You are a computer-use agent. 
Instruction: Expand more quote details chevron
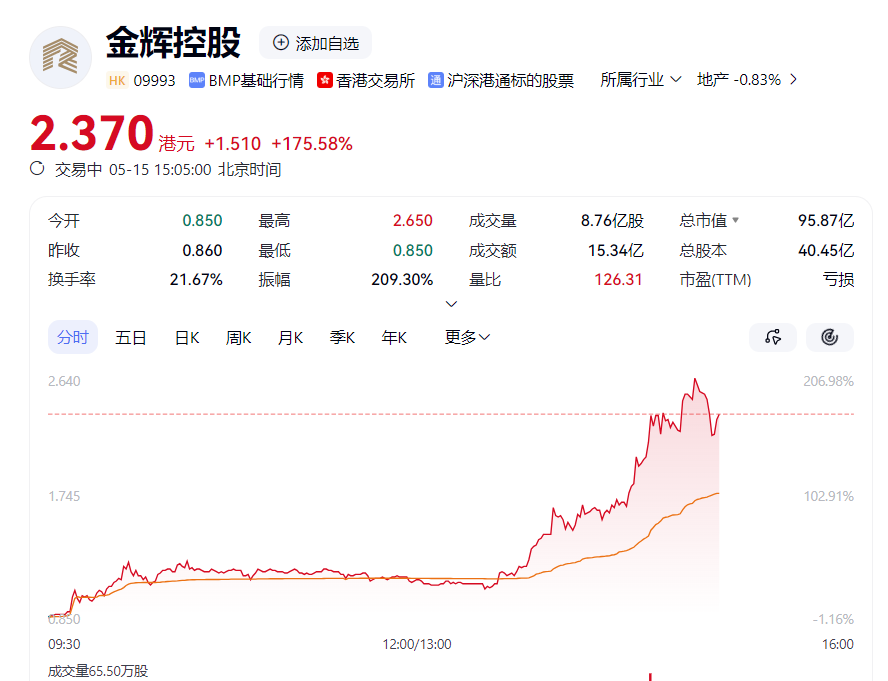coord(451,304)
